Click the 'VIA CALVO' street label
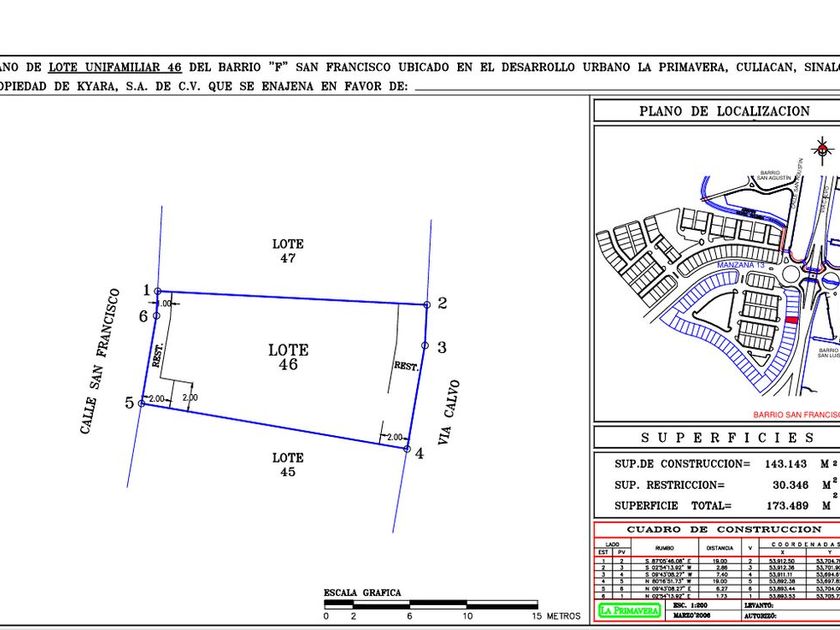840x630 pixels. (x=449, y=412)
